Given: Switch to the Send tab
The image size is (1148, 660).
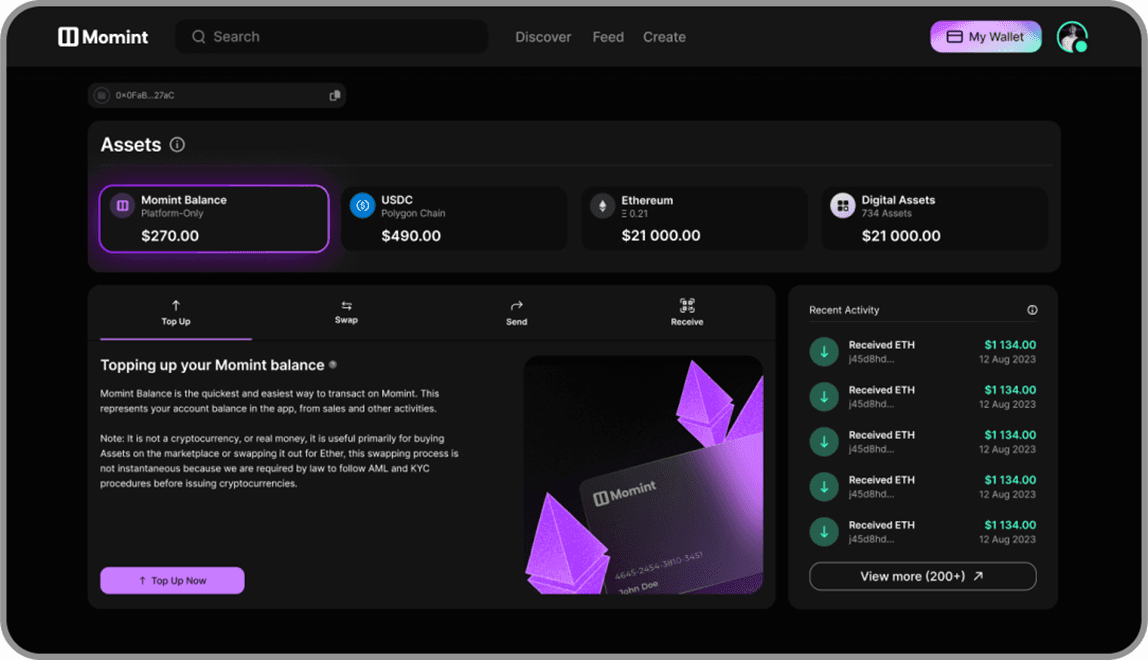Looking at the screenshot, I should (516, 312).
